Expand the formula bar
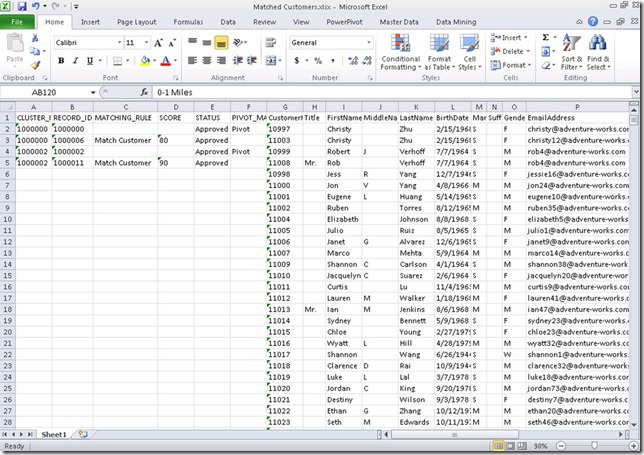 [x=636, y=92]
